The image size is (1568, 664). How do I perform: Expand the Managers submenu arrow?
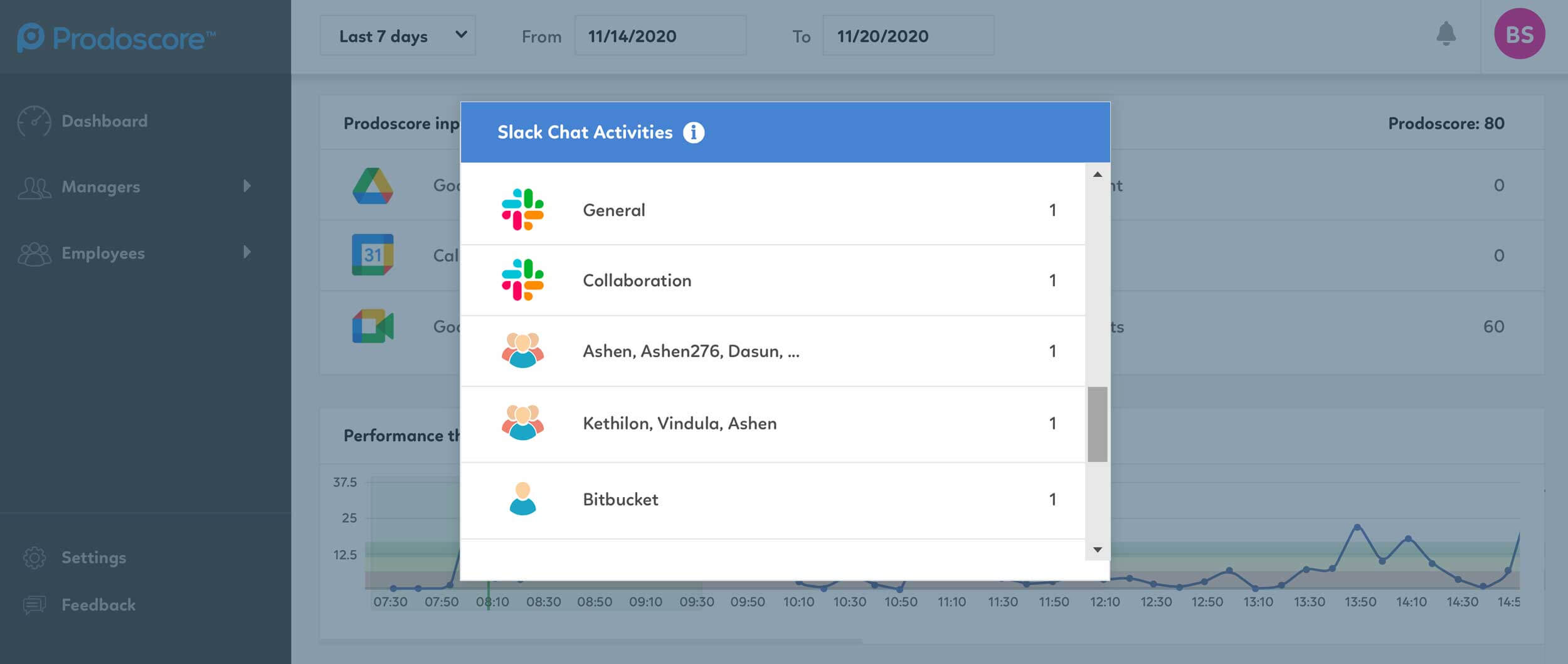pyautogui.click(x=247, y=186)
